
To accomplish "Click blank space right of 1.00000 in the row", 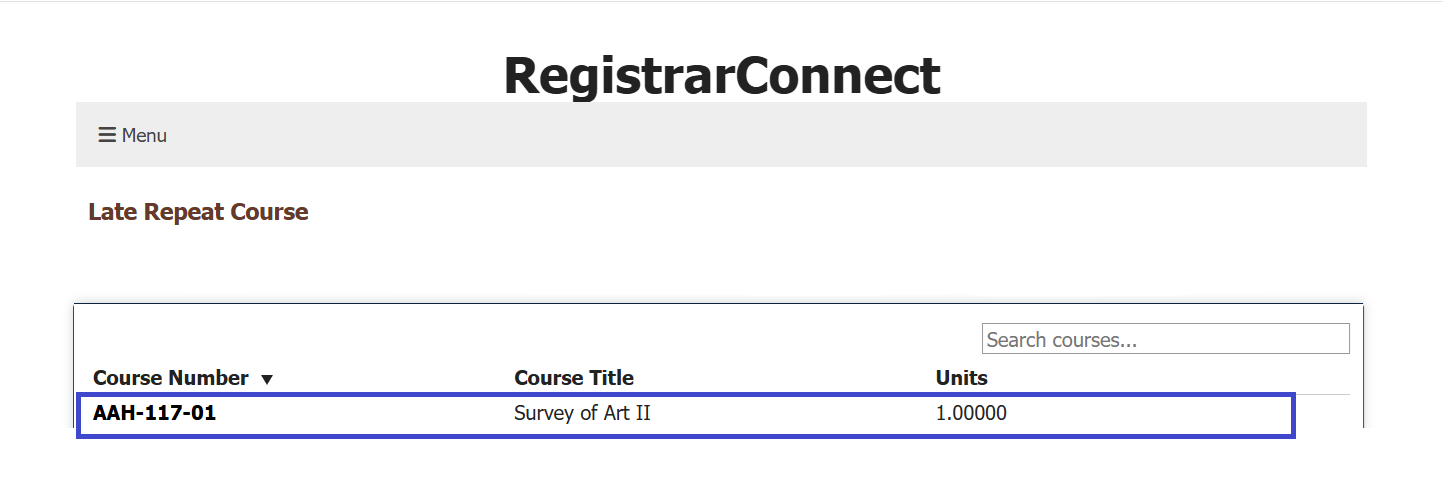I will click(1150, 413).
